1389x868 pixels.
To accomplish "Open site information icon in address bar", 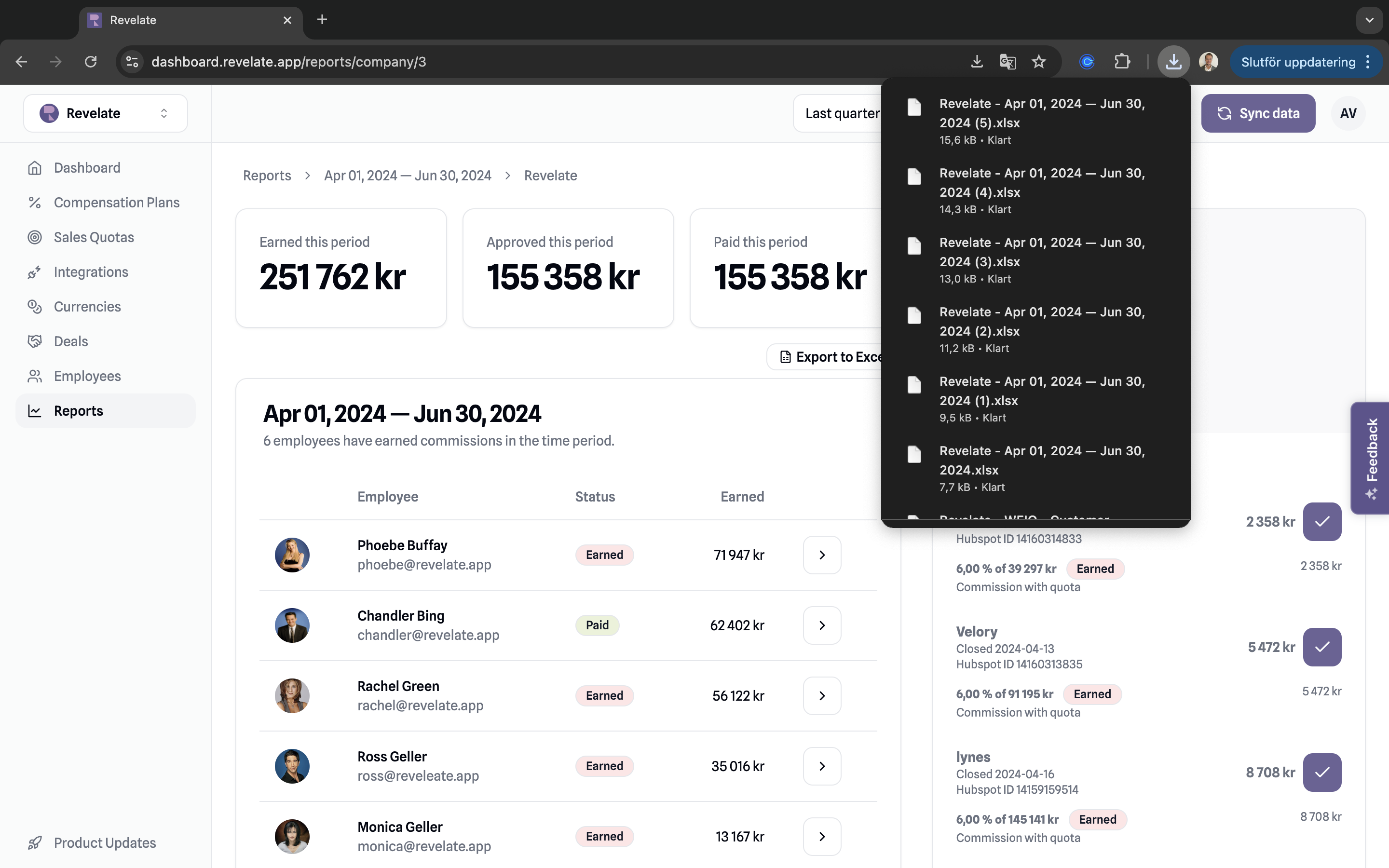I will [133, 61].
